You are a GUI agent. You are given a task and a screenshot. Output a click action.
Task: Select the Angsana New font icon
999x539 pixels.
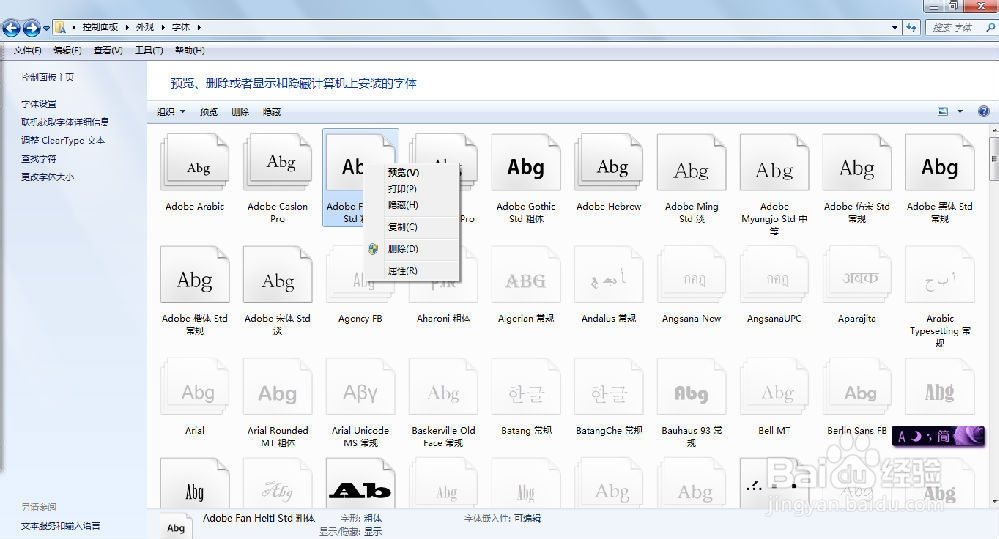point(692,275)
